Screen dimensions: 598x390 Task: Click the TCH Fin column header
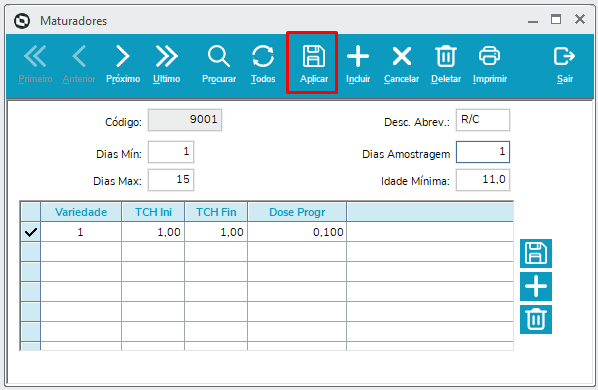216,212
